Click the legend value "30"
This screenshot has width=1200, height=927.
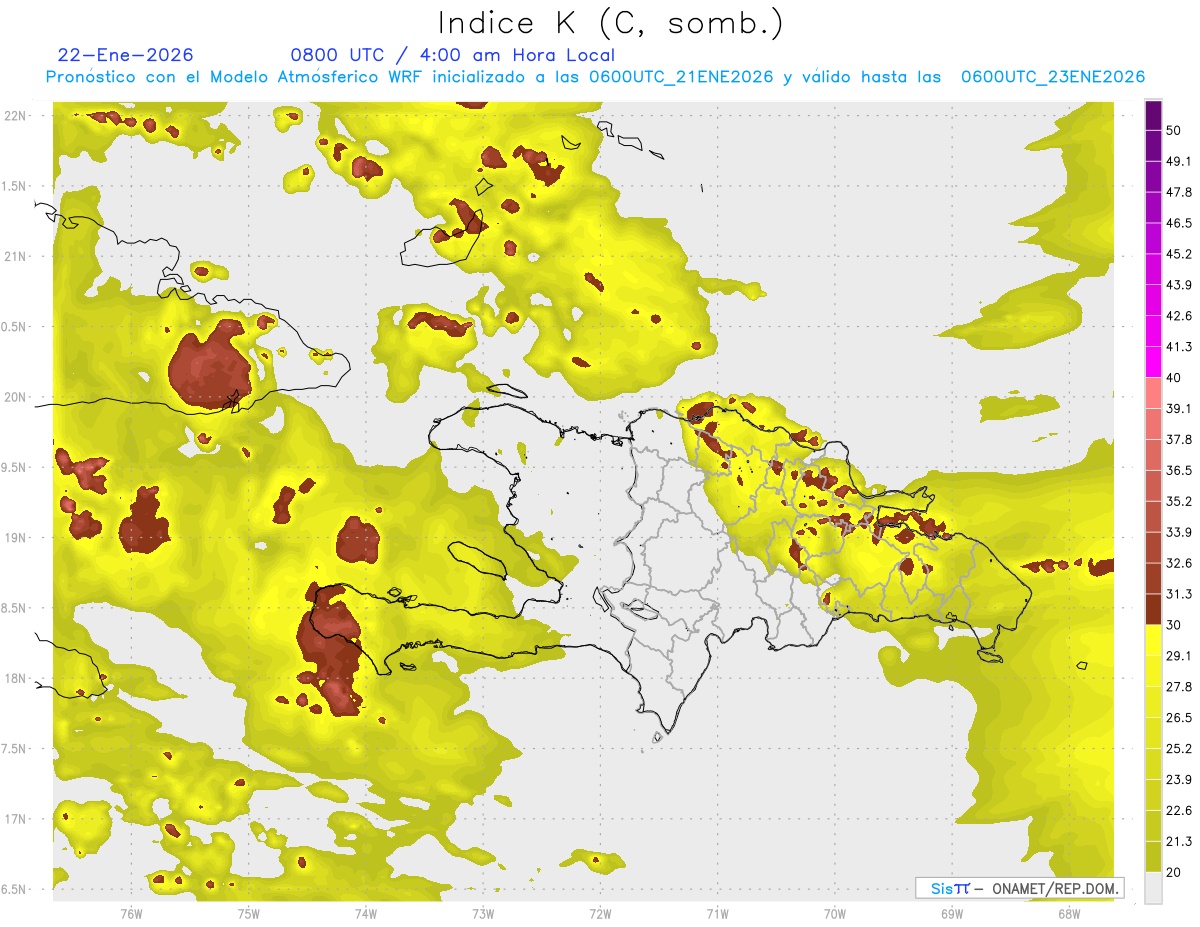pyautogui.click(x=1174, y=625)
